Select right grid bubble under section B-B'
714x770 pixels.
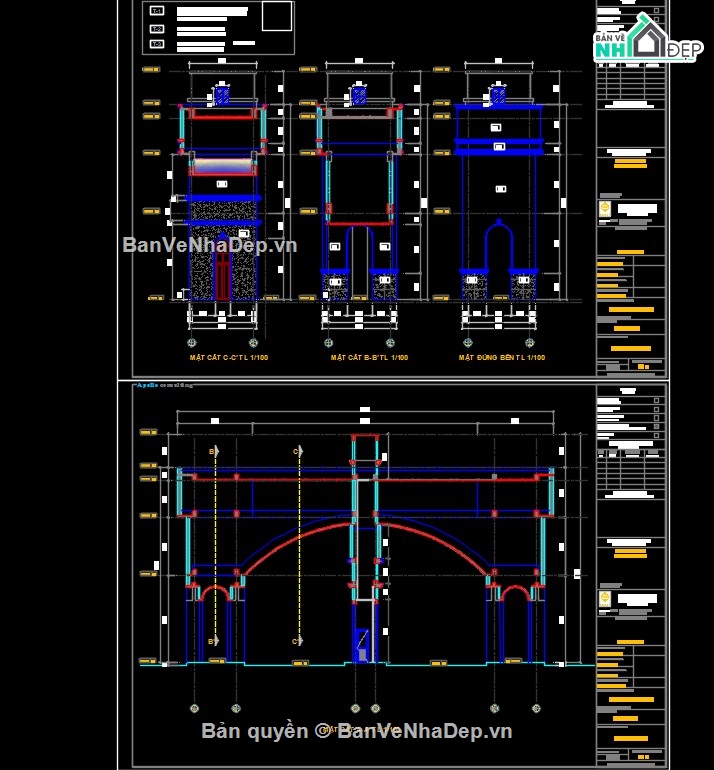(x=390, y=342)
